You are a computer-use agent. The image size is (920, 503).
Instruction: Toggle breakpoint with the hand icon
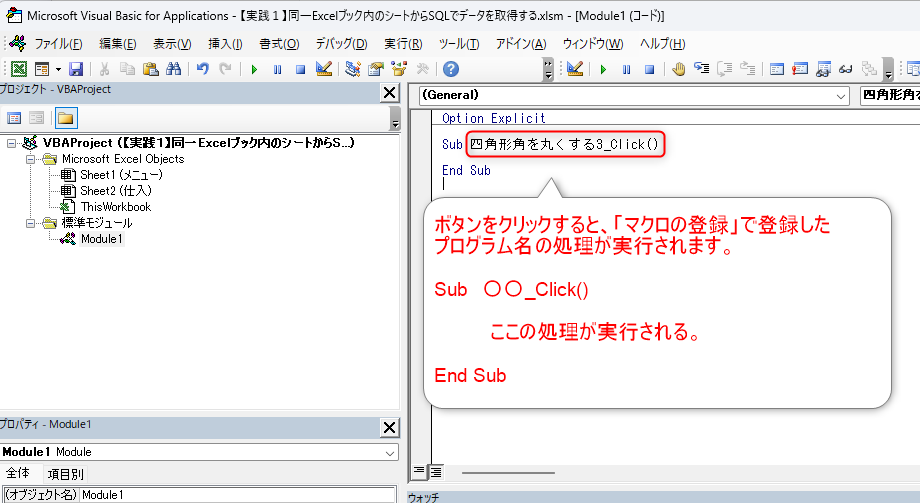click(x=678, y=69)
